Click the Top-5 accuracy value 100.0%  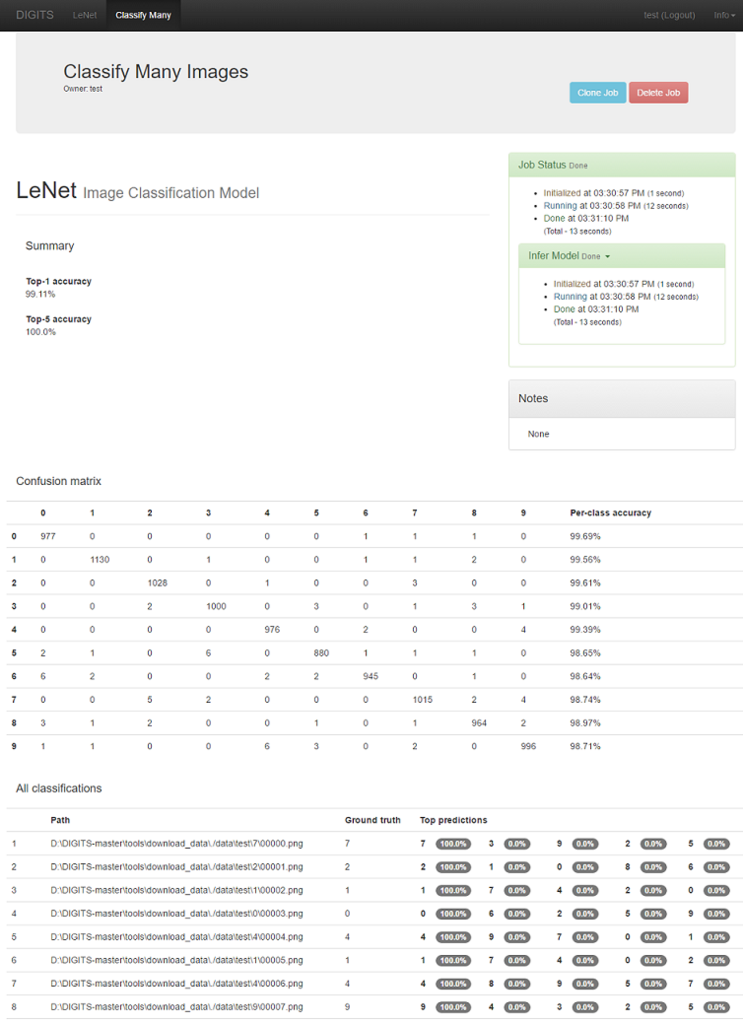pyautogui.click(x=40, y=332)
